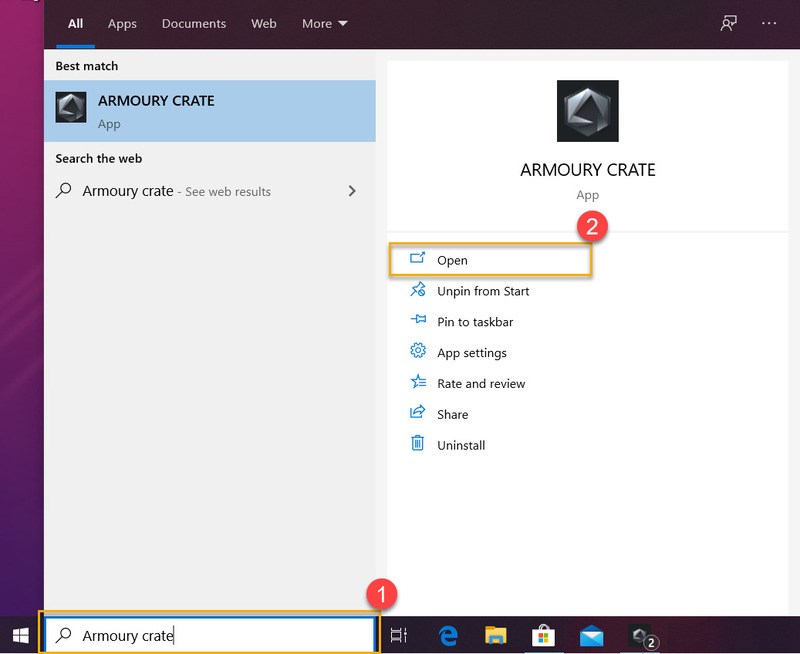Expand the More search filters menu

click(324, 23)
